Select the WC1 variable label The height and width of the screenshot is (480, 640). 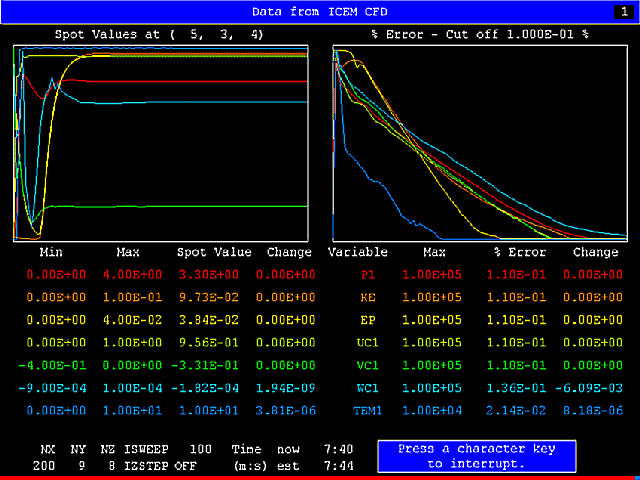click(x=365, y=392)
